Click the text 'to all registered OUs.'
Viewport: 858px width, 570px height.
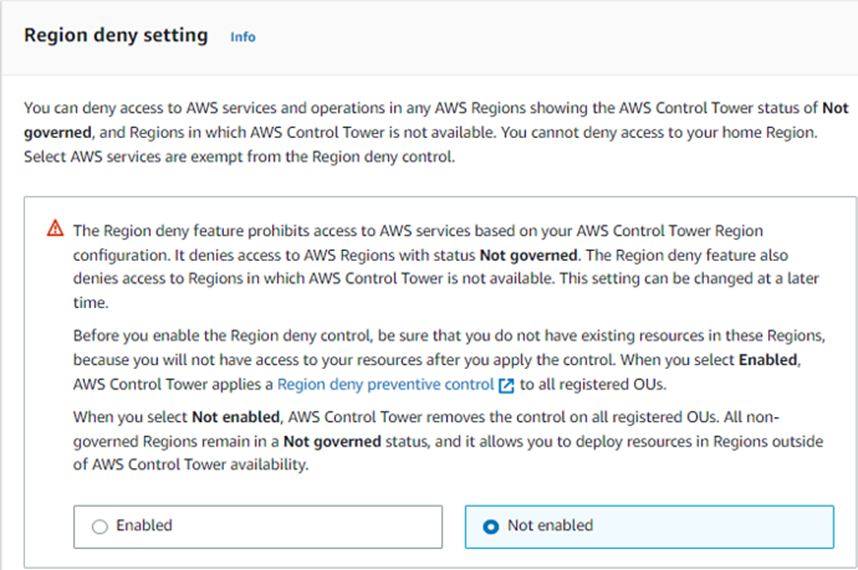(593, 385)
